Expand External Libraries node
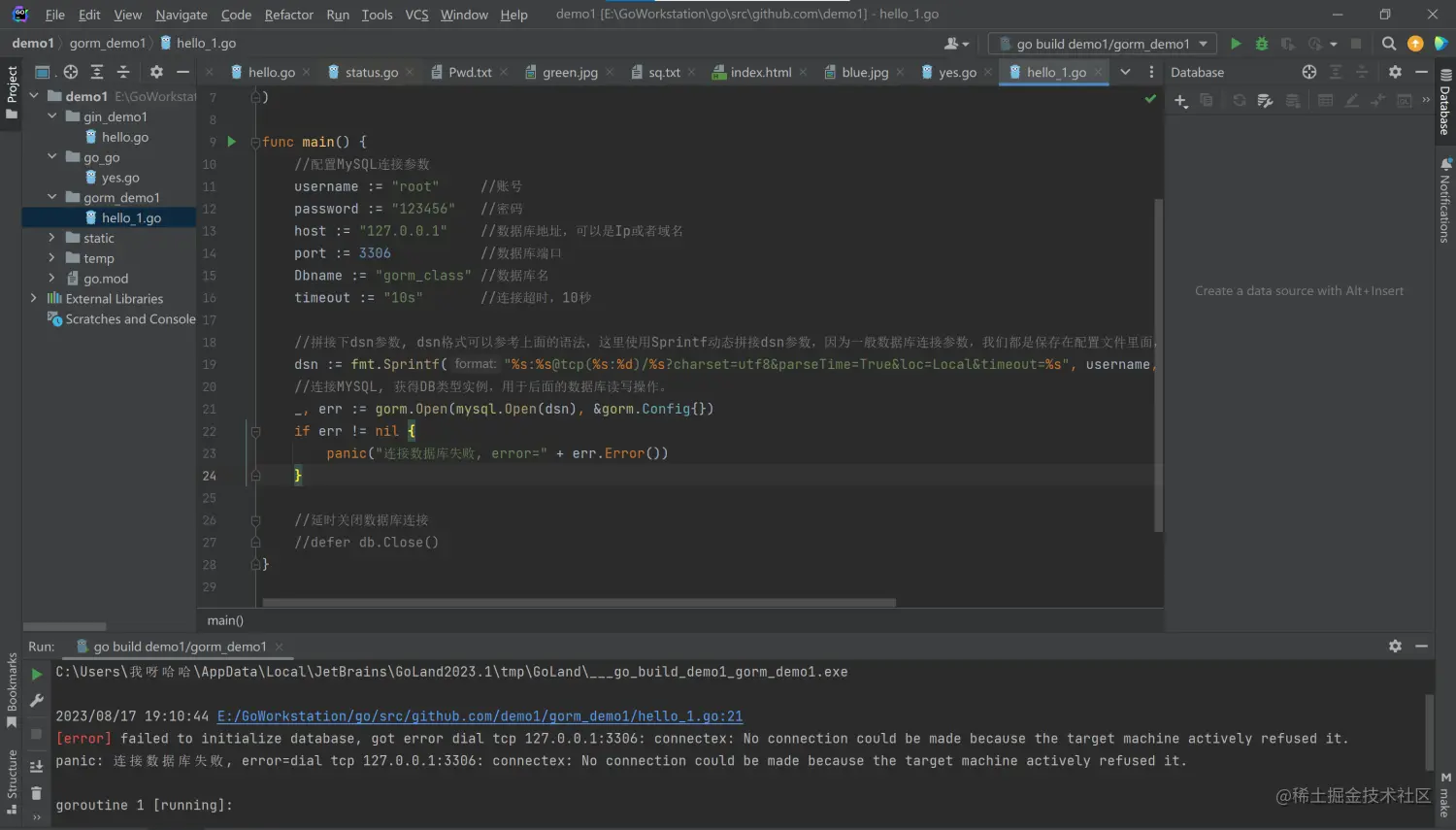1456x830 pixels. 34,299
